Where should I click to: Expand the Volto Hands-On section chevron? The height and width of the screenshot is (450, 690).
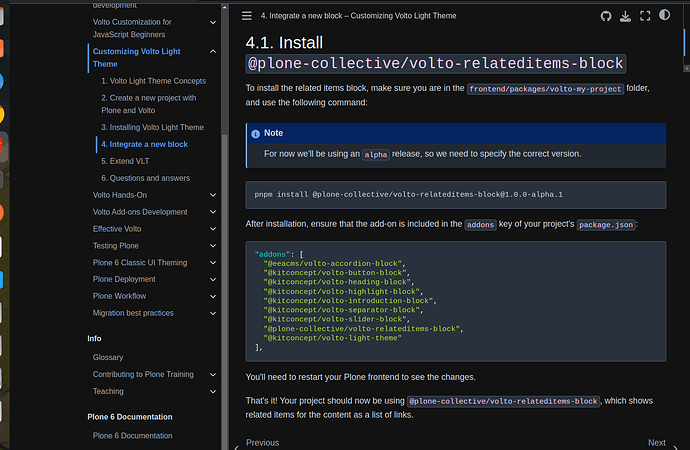[213, 195]
